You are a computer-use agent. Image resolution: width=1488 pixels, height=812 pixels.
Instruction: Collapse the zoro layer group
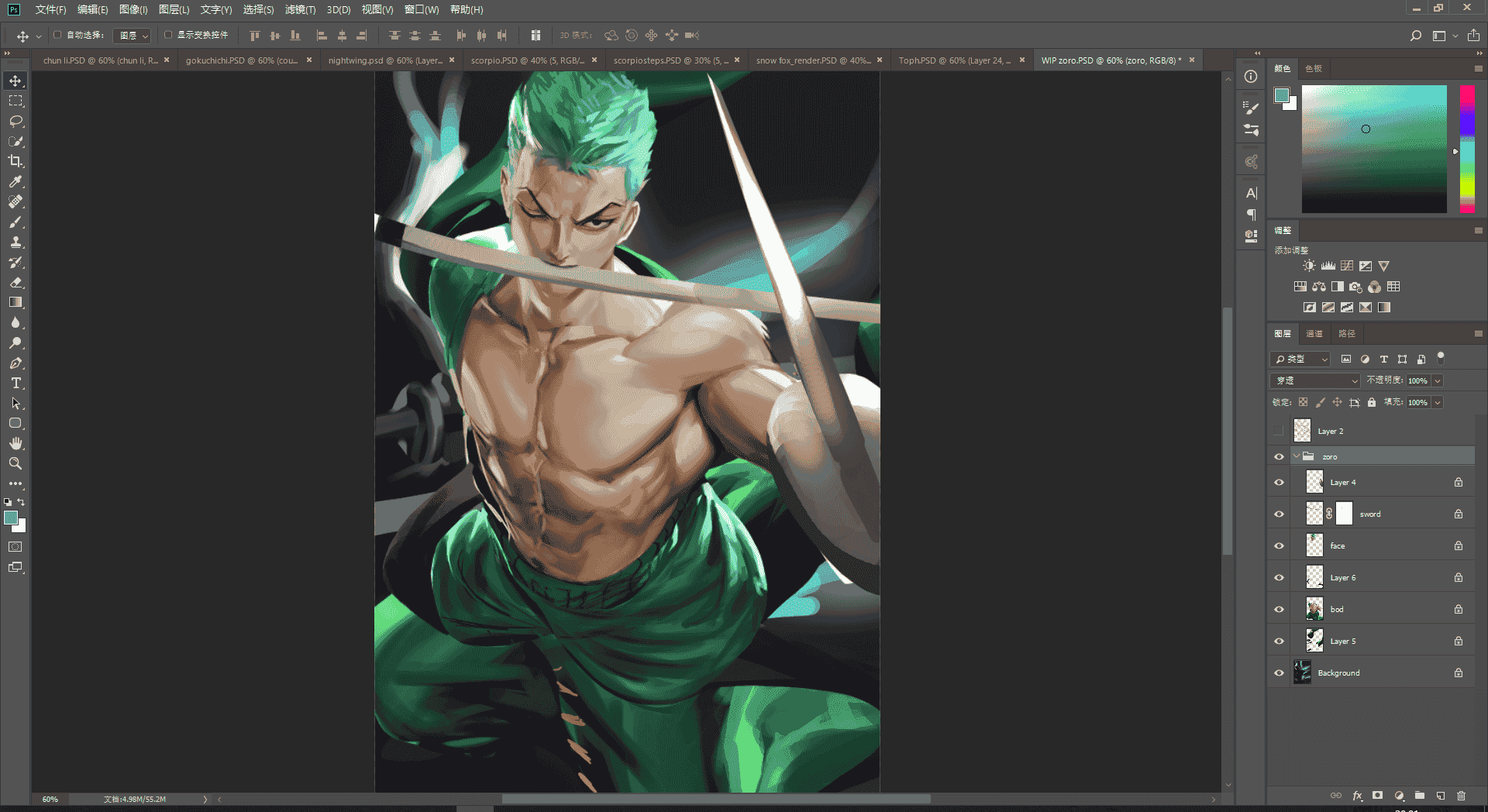pyautogui.click(x=1296, y=456)
